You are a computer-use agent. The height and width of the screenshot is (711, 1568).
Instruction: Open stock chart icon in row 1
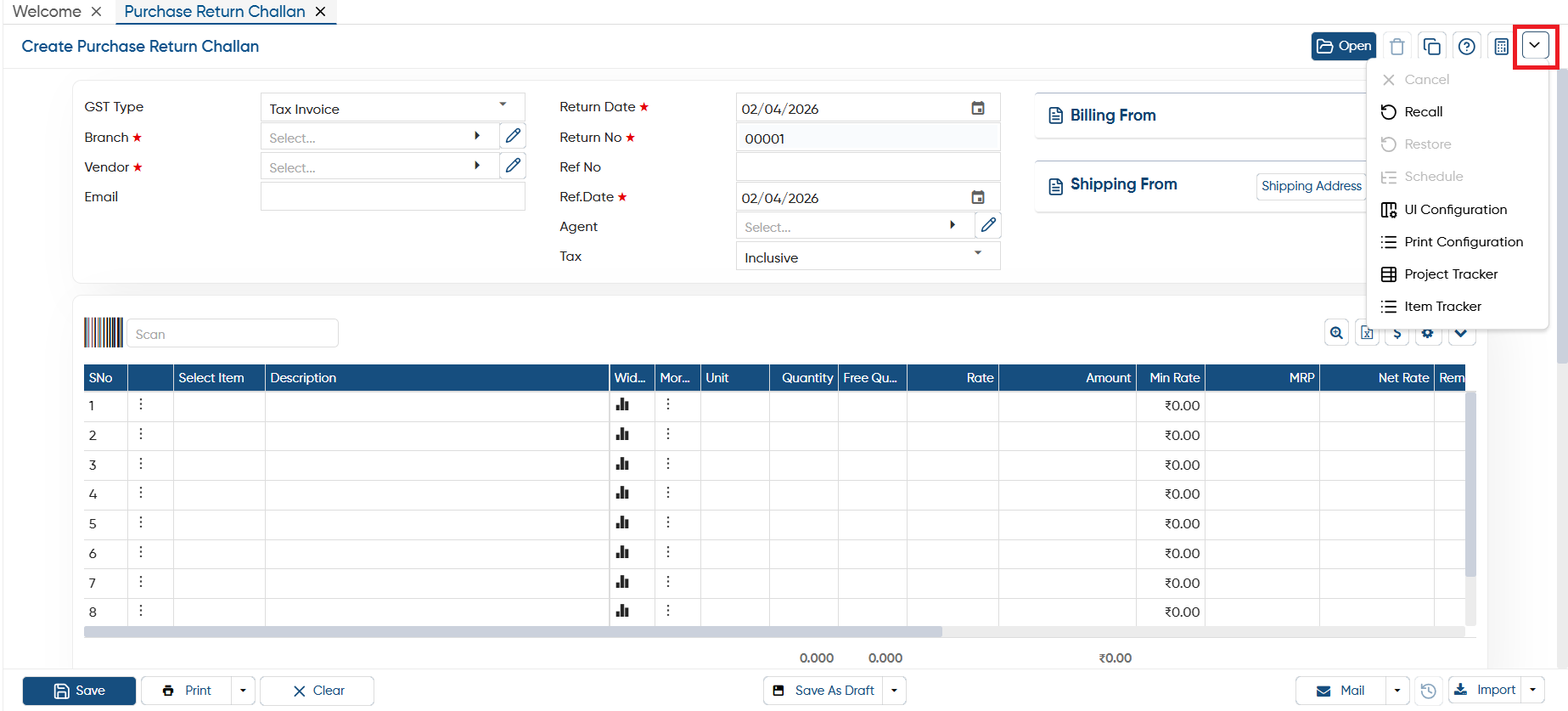coord(622,404)
